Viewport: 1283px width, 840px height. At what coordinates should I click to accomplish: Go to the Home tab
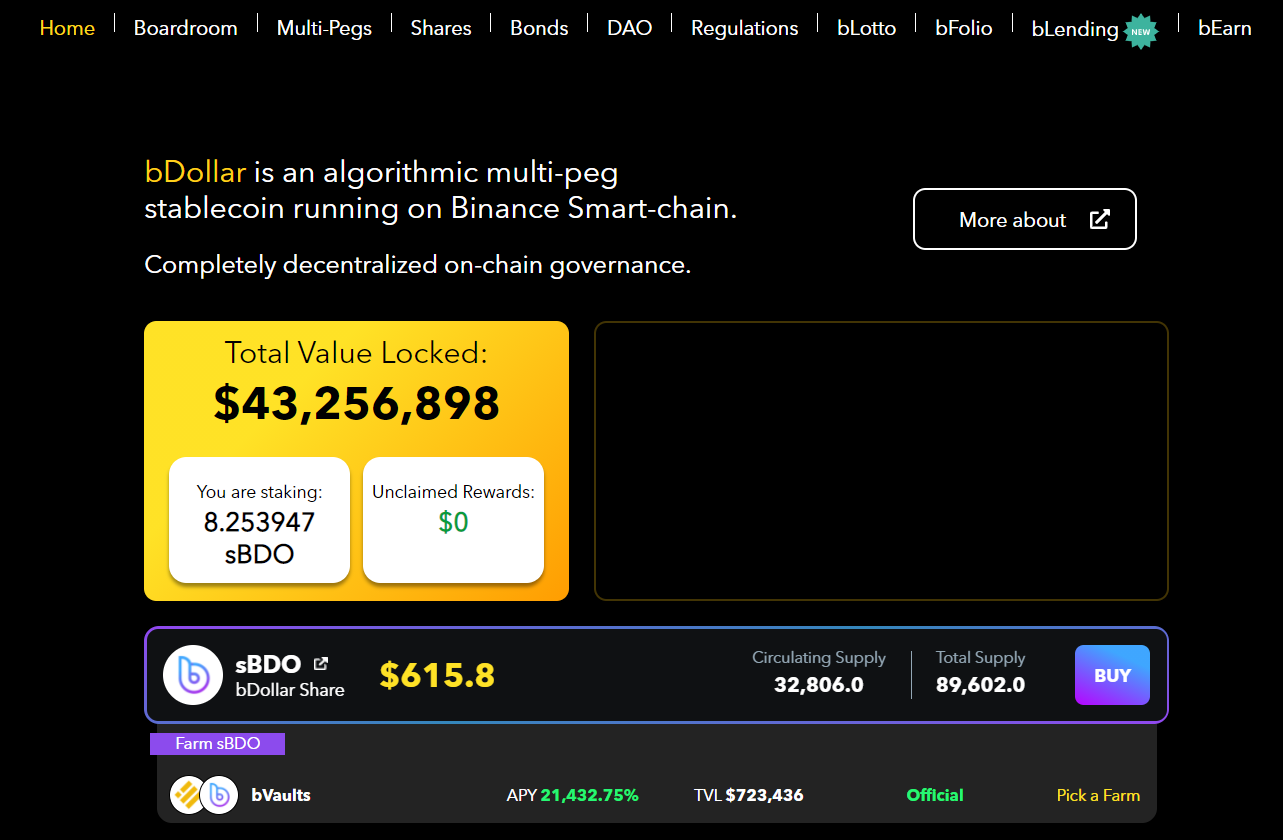[67, 28]
